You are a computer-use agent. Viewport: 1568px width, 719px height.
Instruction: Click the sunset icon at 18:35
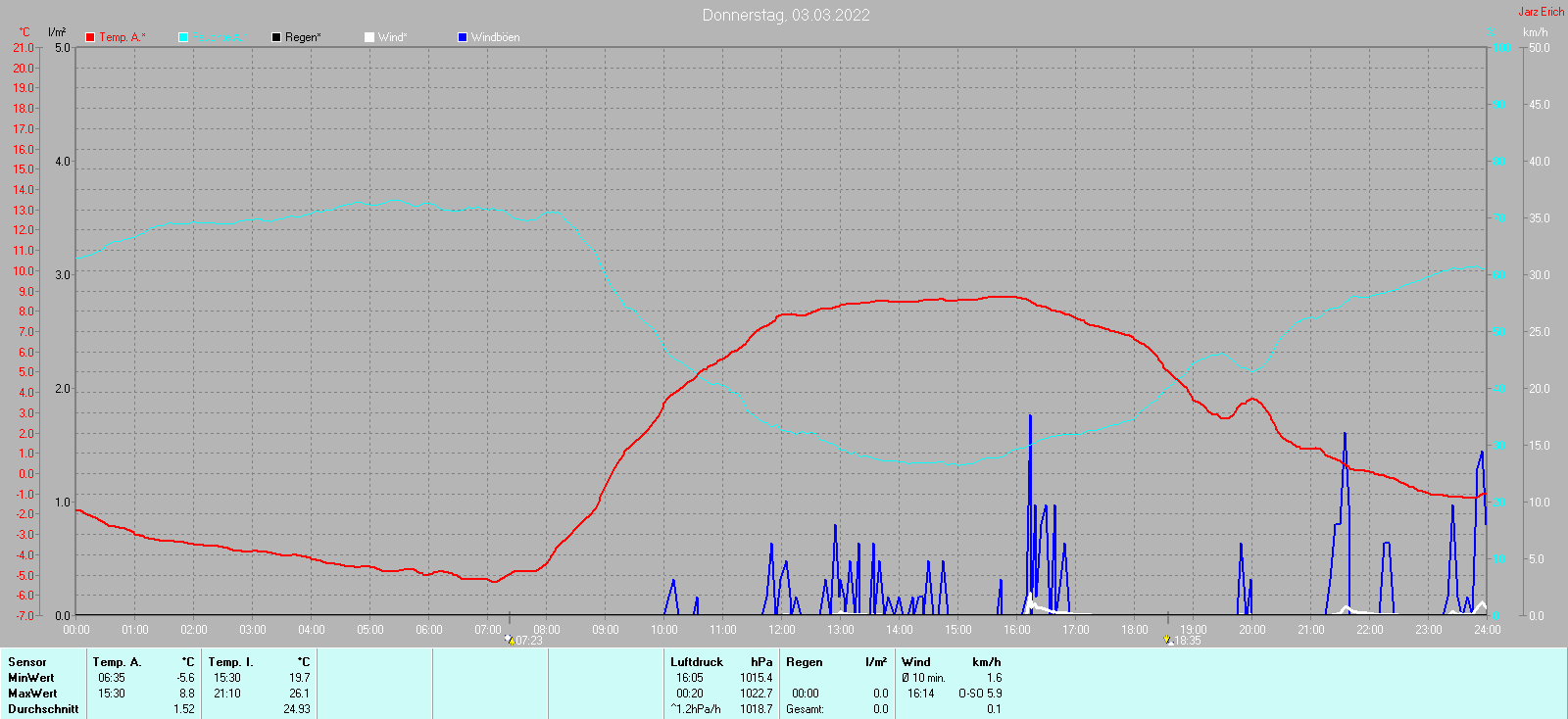[1168, 640]
